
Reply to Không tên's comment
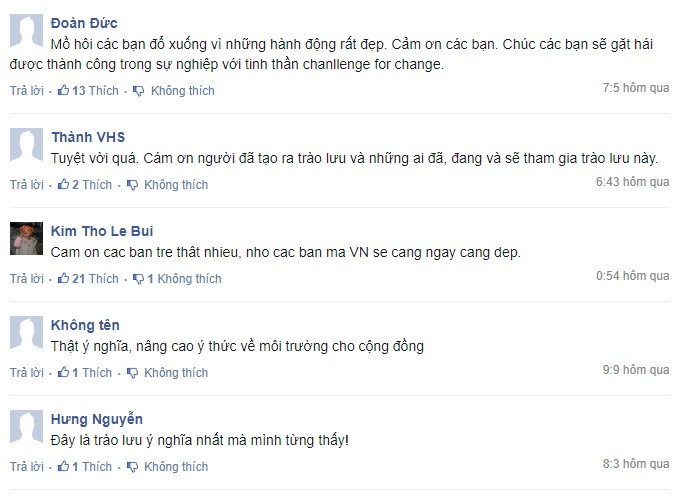click(x=27, y=373)
